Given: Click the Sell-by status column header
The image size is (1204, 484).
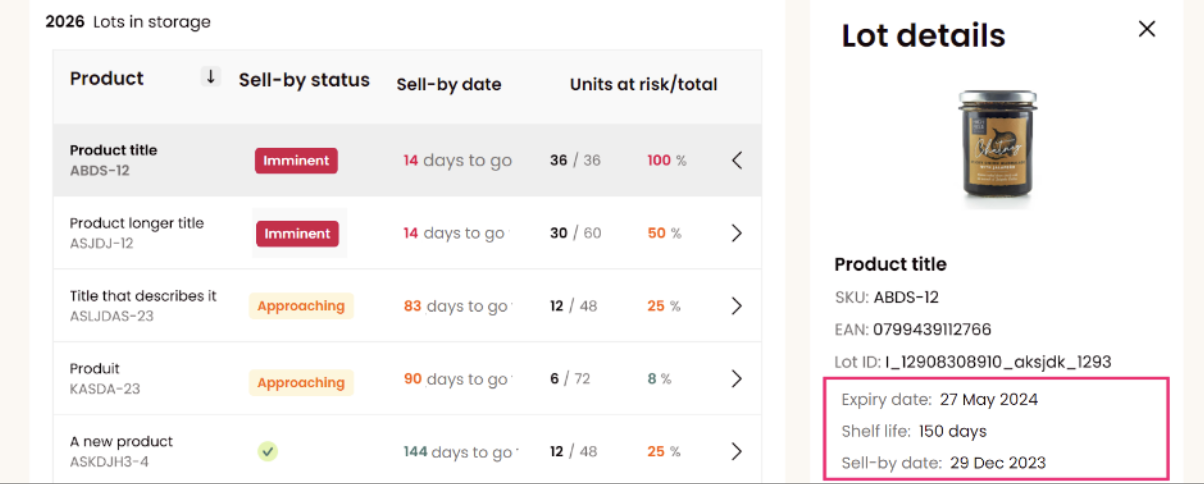Looking at the screenshot, I should [304, 80].
